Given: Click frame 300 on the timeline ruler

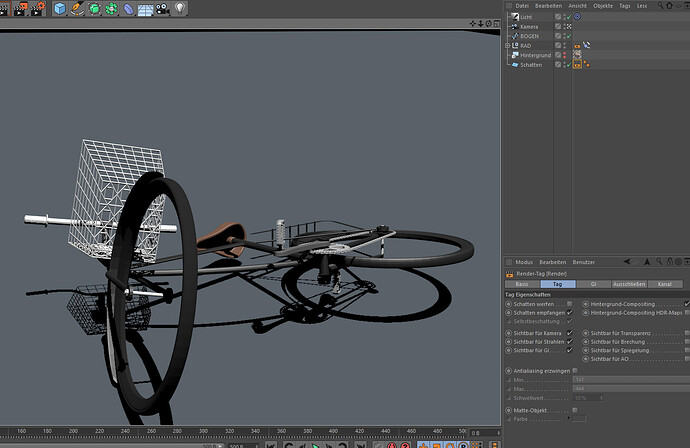Looking at the screenshot, I should click(x=203, y=431).
